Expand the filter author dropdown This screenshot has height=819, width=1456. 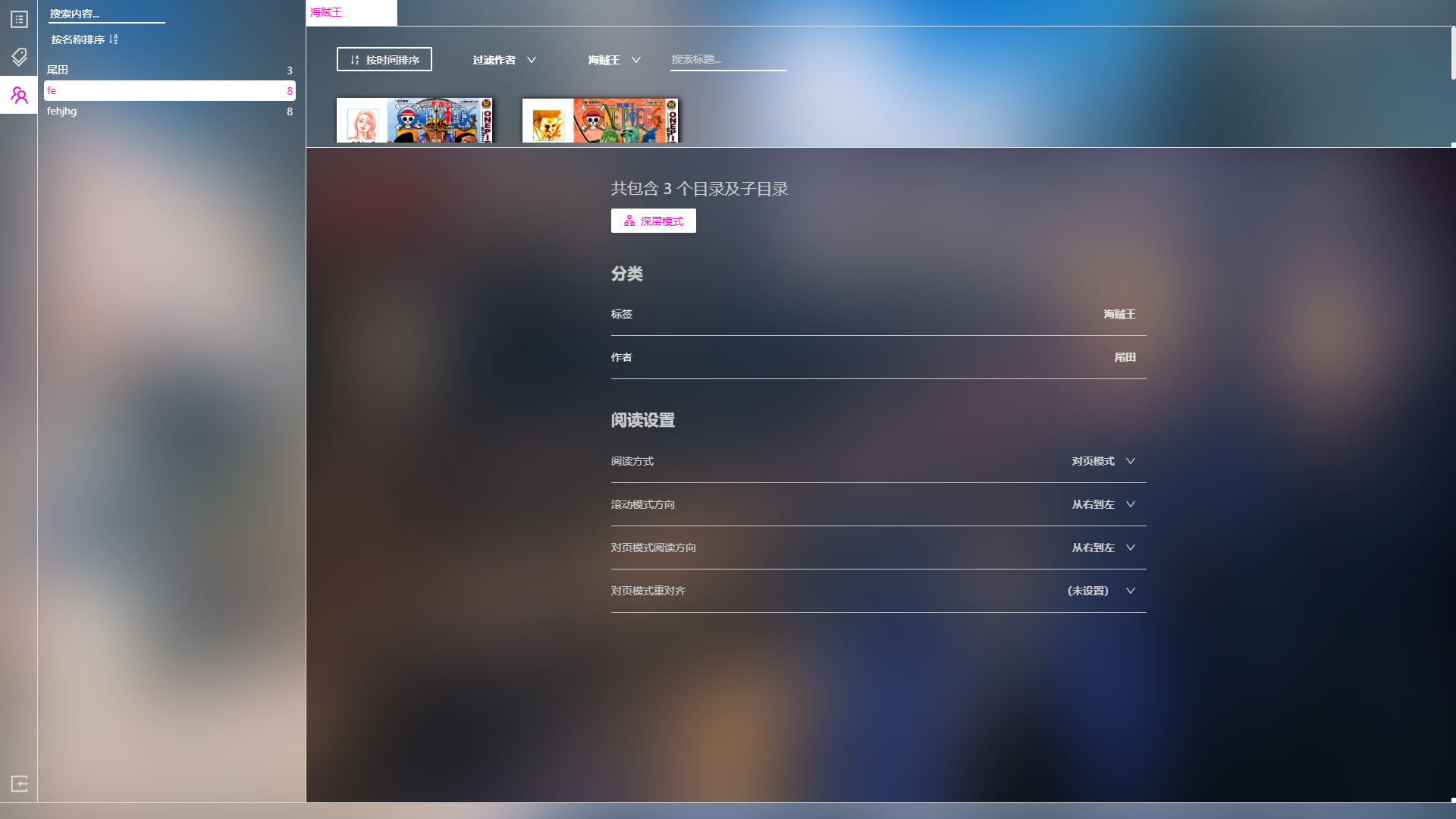point(504,60)
